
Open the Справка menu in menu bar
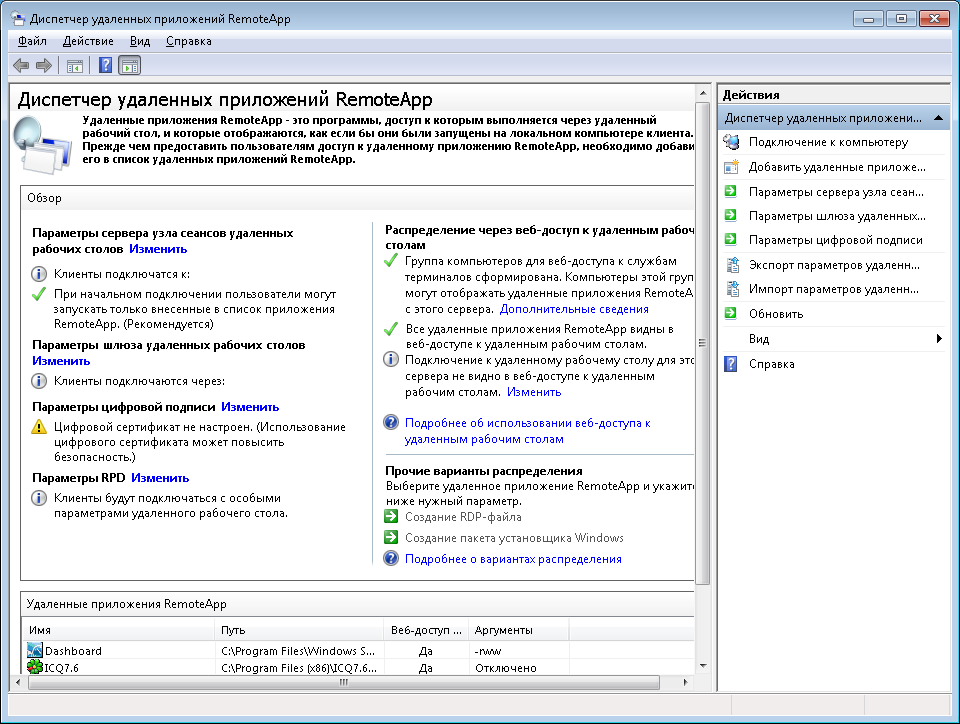pos(189,41)
